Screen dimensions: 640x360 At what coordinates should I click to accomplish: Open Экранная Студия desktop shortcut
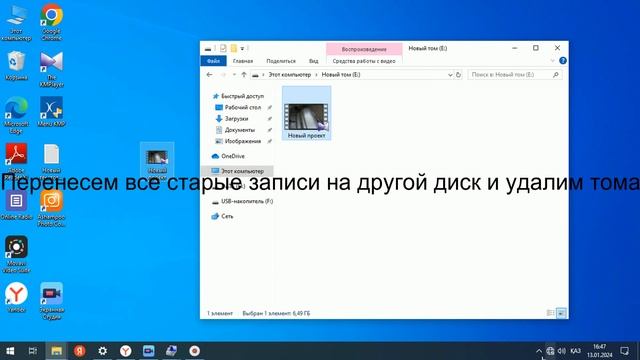[x=51, y=301]
